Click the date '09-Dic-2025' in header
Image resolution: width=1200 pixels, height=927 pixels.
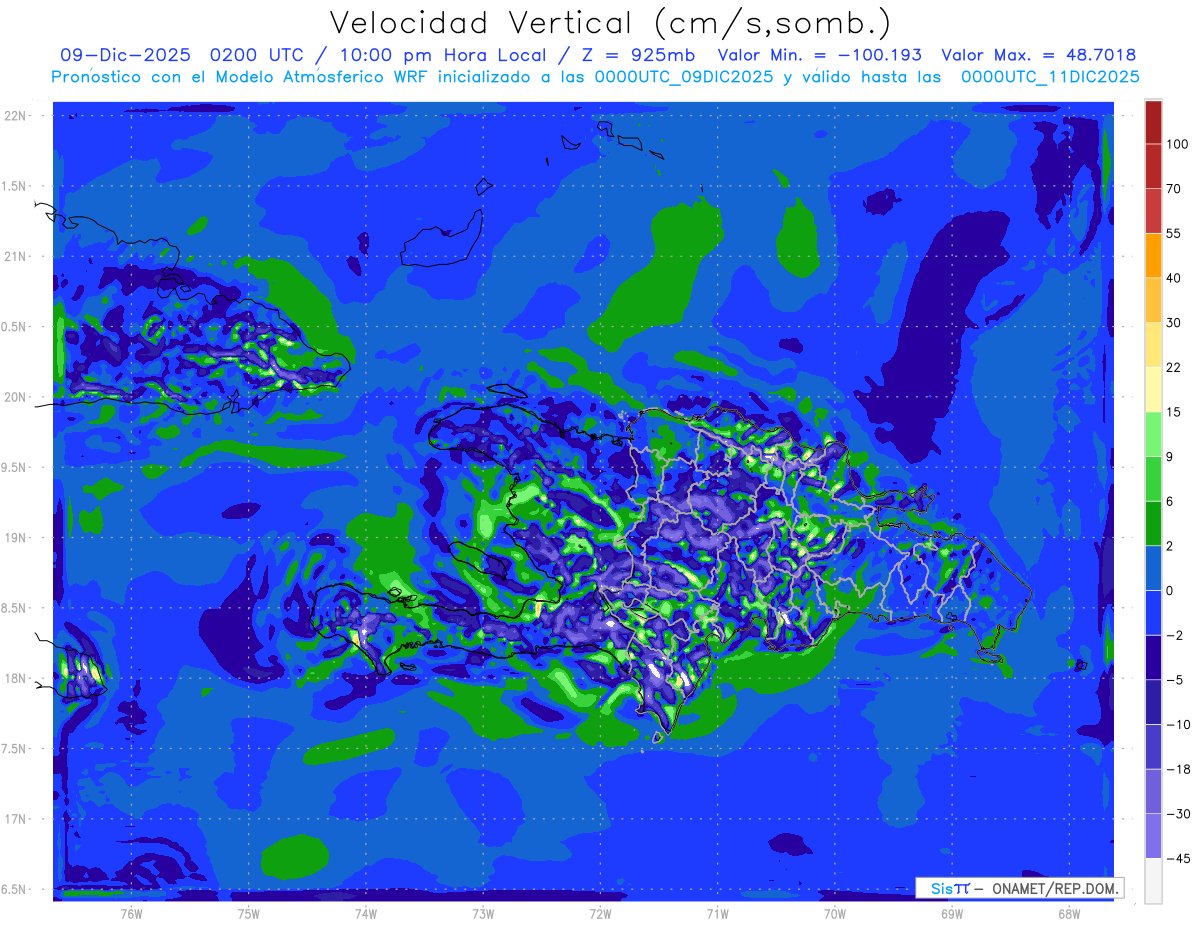click(x=126, y=55)
